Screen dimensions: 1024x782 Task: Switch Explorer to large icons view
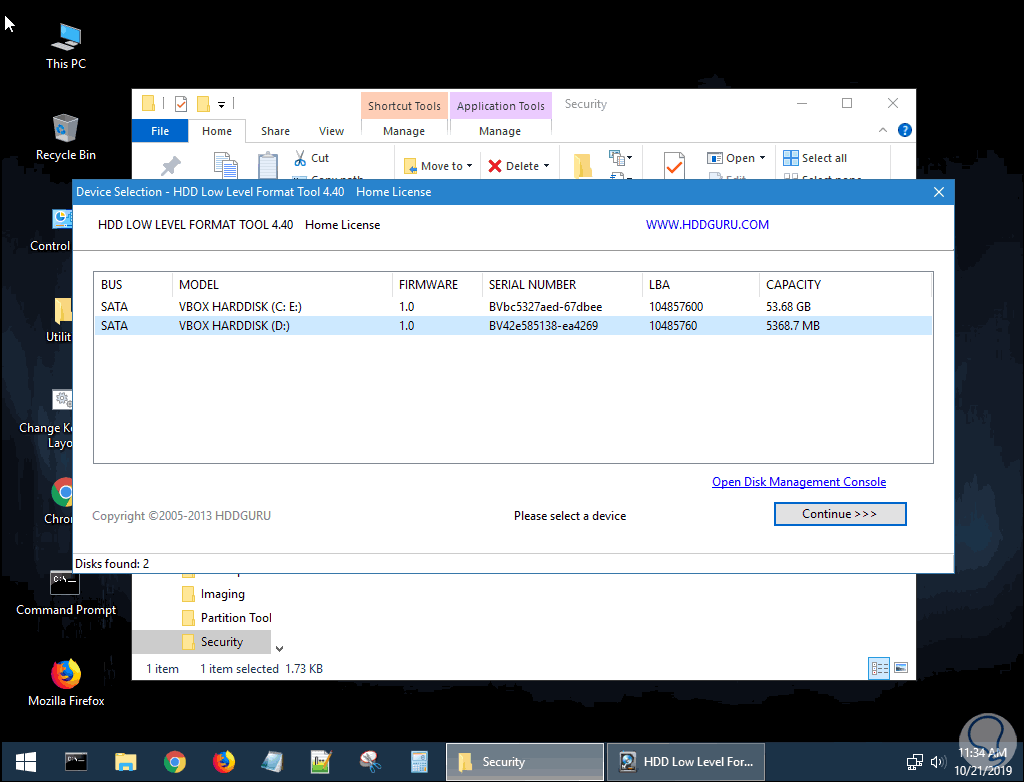click(901, 668)
